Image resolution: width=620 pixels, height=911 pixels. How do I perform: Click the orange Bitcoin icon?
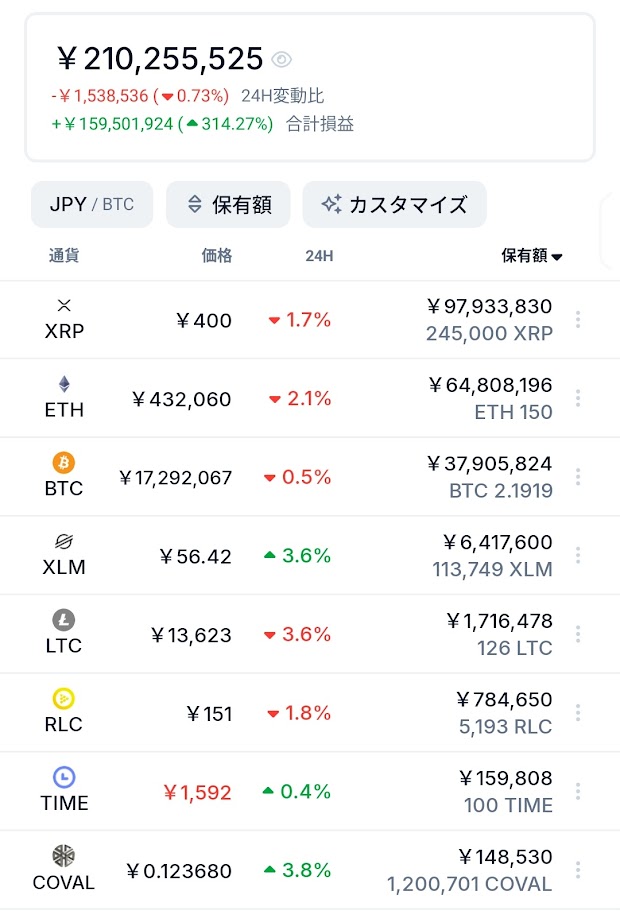64,463
